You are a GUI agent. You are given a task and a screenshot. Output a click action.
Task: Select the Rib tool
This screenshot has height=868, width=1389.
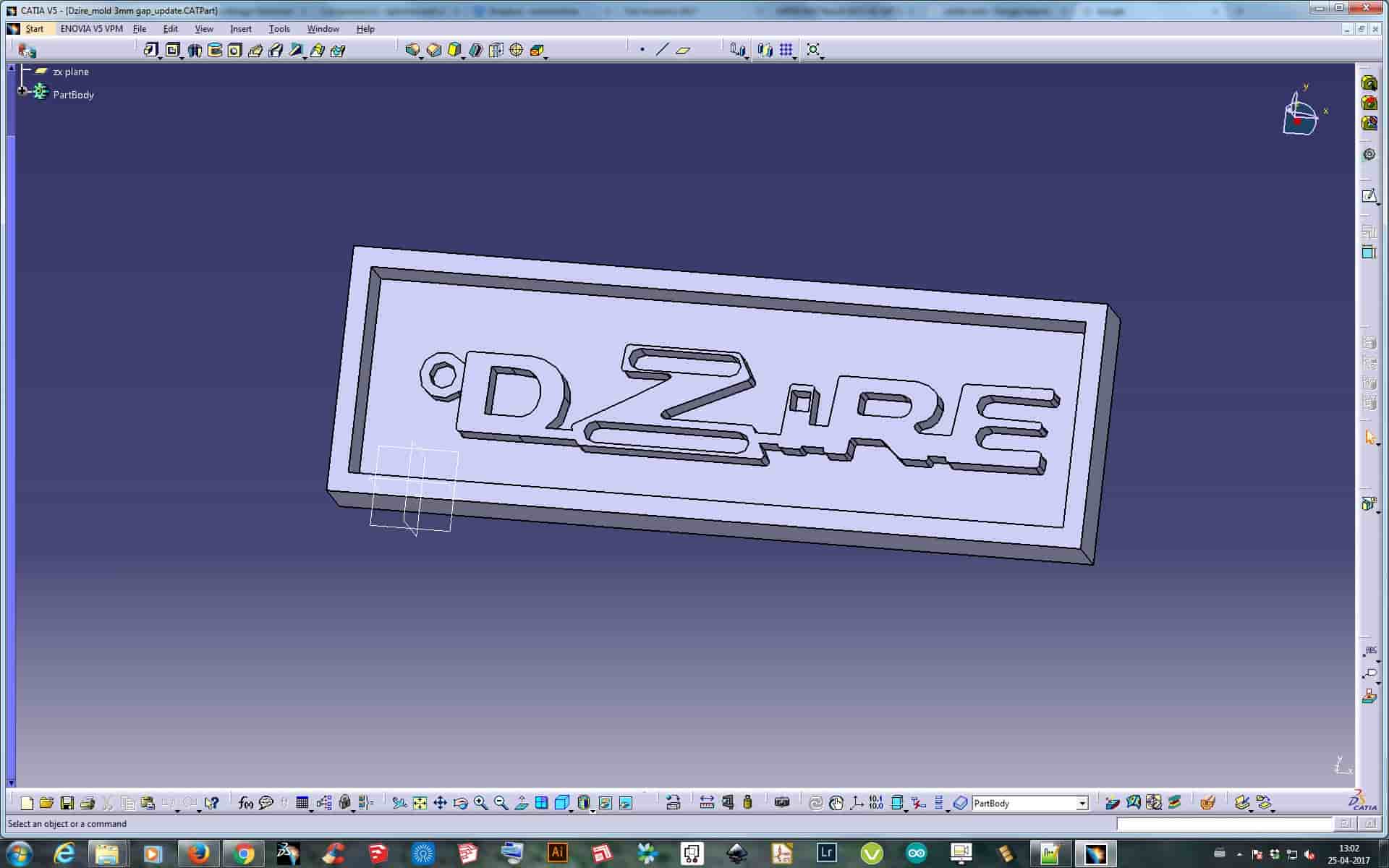(x=255, y=50)
